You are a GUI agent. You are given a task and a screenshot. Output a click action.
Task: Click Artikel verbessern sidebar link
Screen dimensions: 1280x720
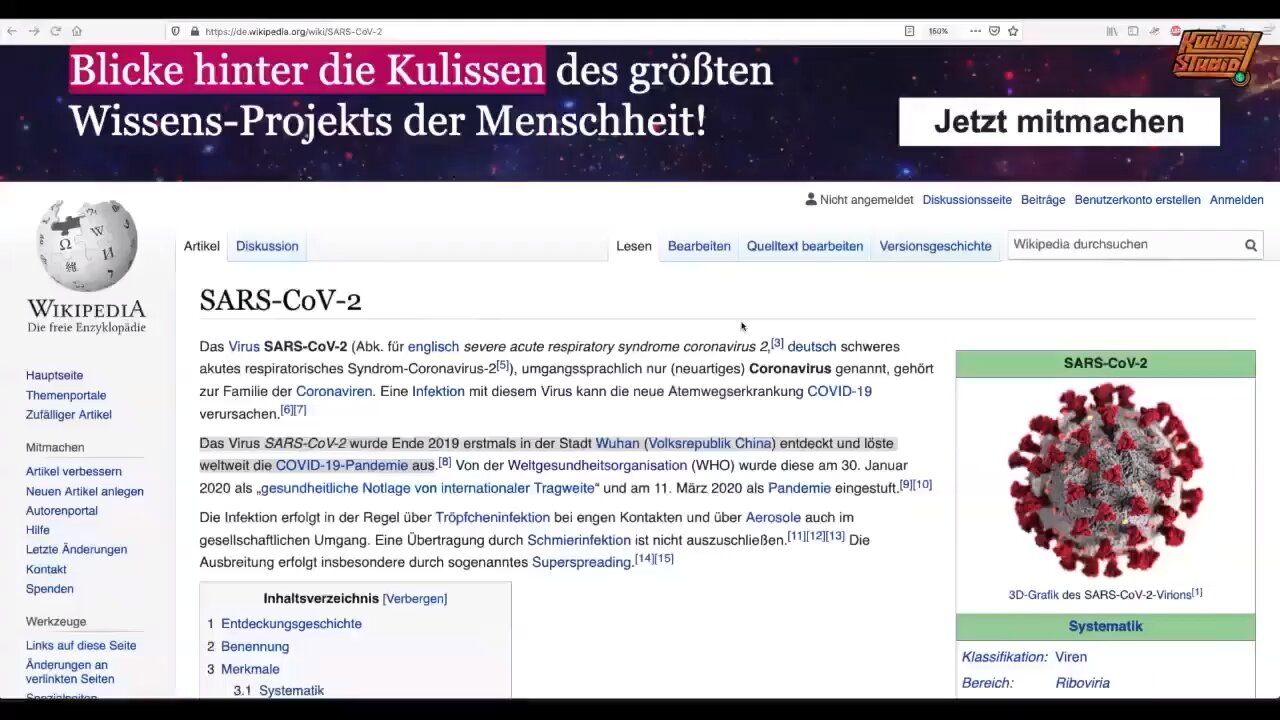coord(74,471)
